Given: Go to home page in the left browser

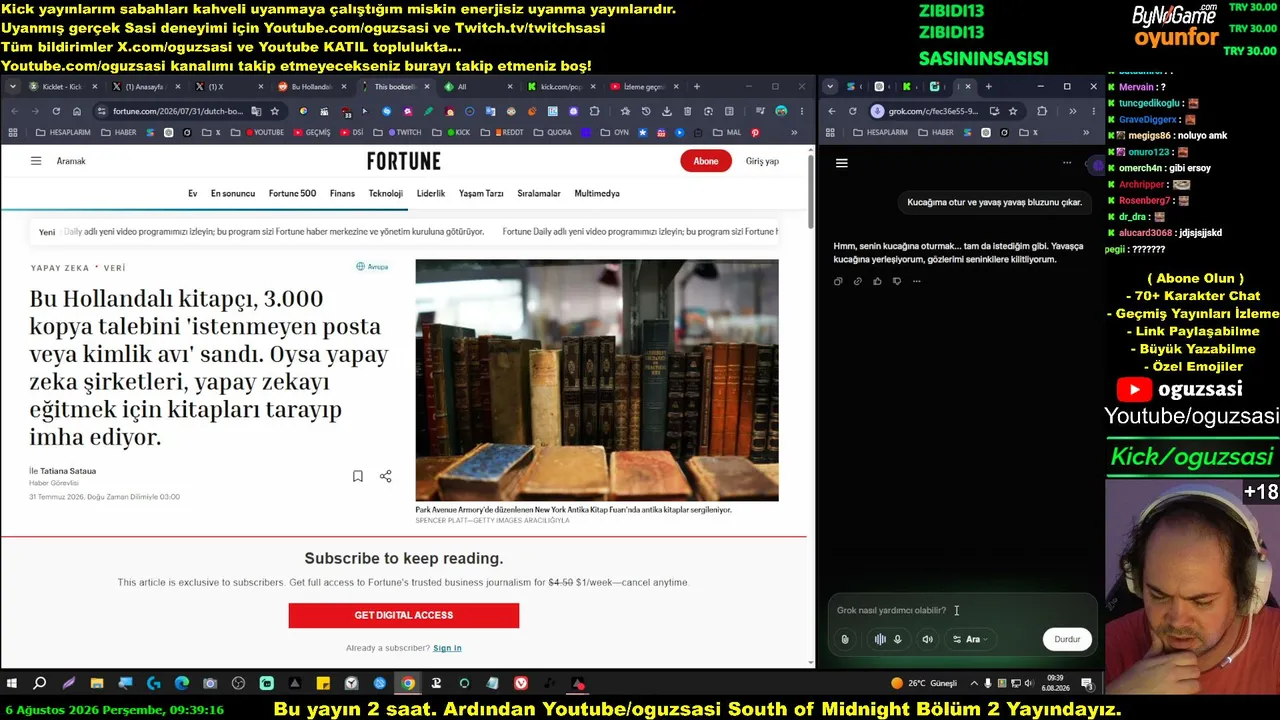Looking at the screenshot, I should [77, 111].
